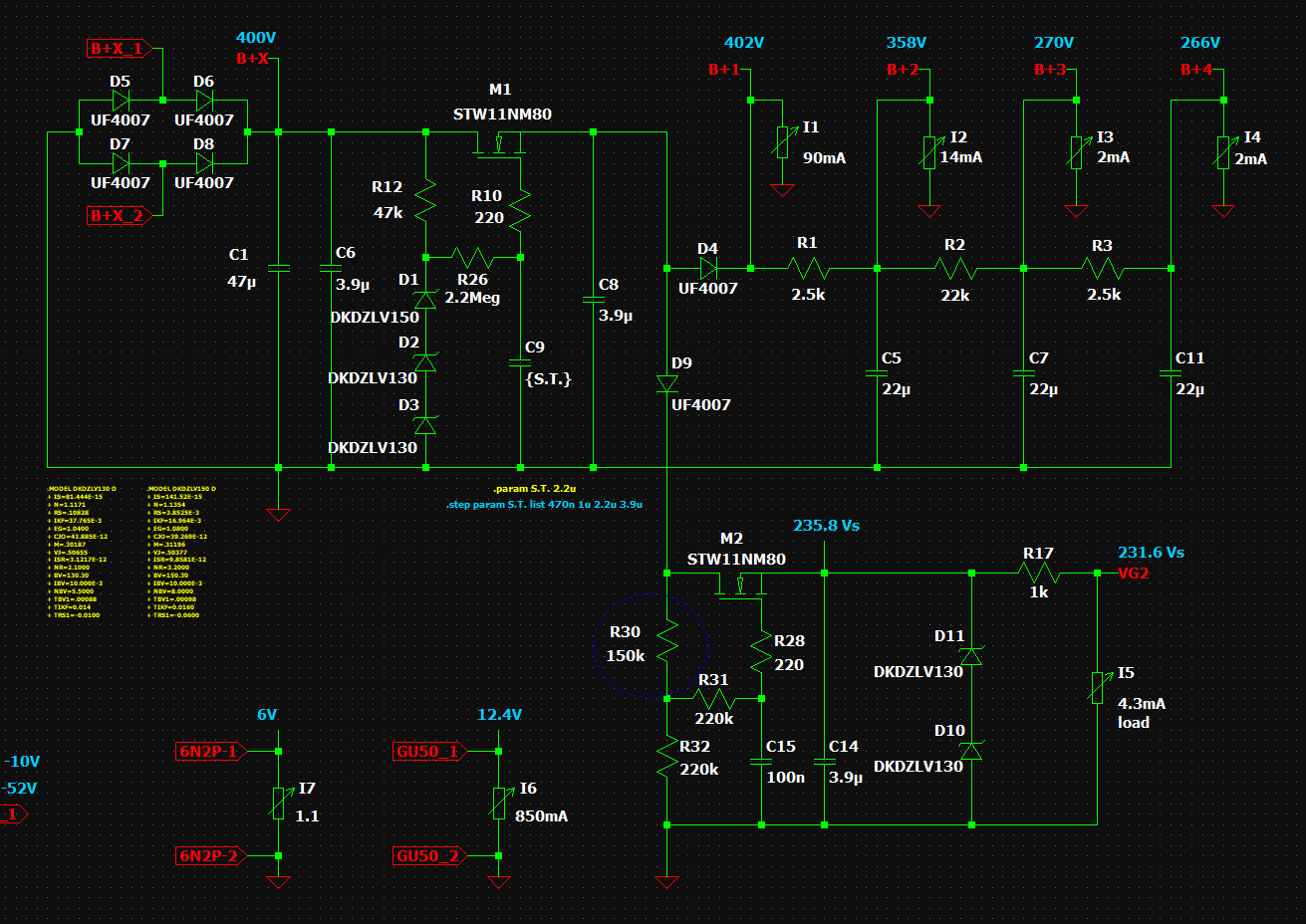Select the I6 850mA load current source
The width and height of the screenshot is (1306, 924).
499,803
